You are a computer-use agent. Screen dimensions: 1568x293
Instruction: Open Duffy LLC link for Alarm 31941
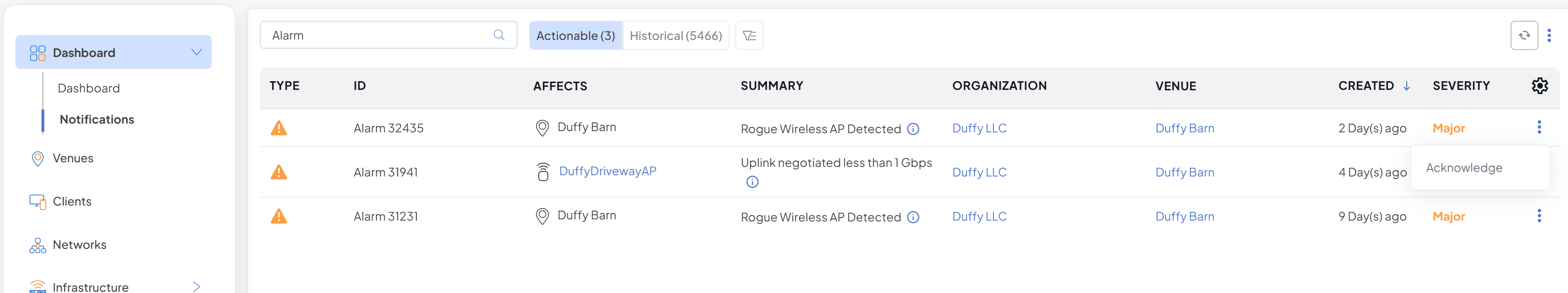point(979,172)
